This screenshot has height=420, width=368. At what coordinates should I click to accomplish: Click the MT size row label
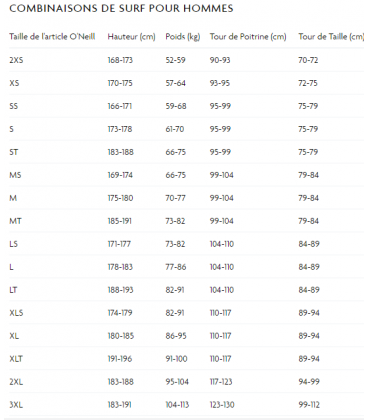pos(15,221)
